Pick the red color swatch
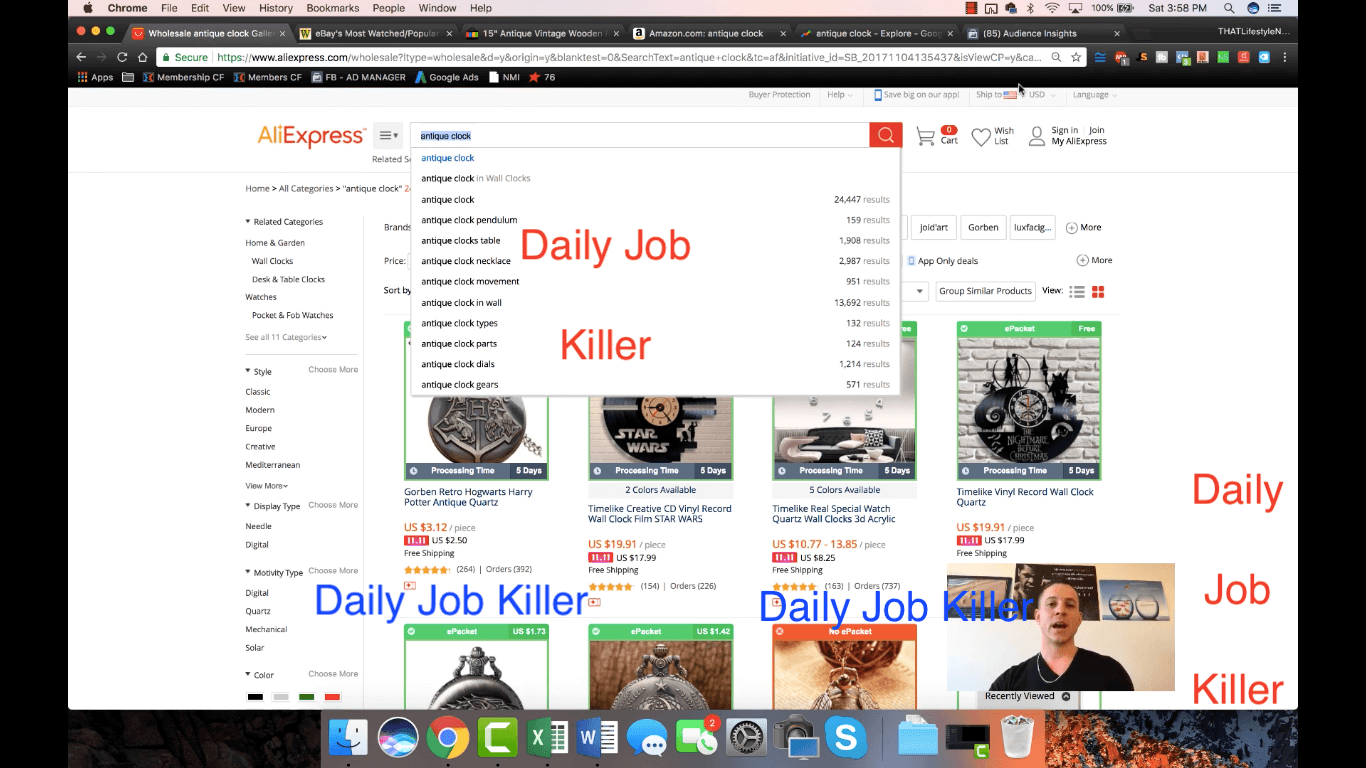Screen dimensions: 1366x768 click(332, 697)
